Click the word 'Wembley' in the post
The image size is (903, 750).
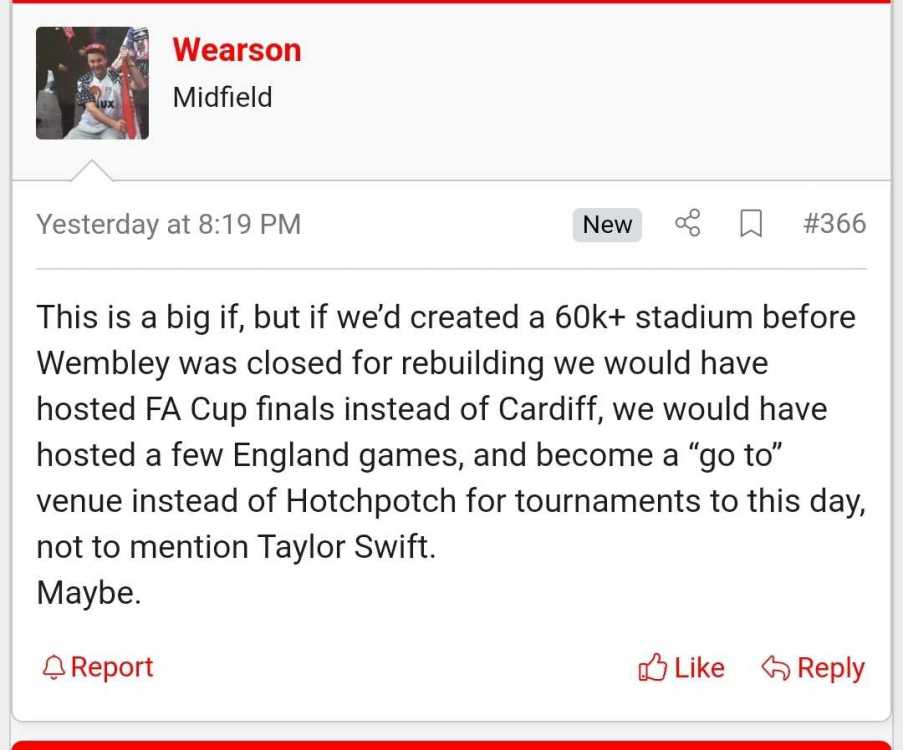104,363
